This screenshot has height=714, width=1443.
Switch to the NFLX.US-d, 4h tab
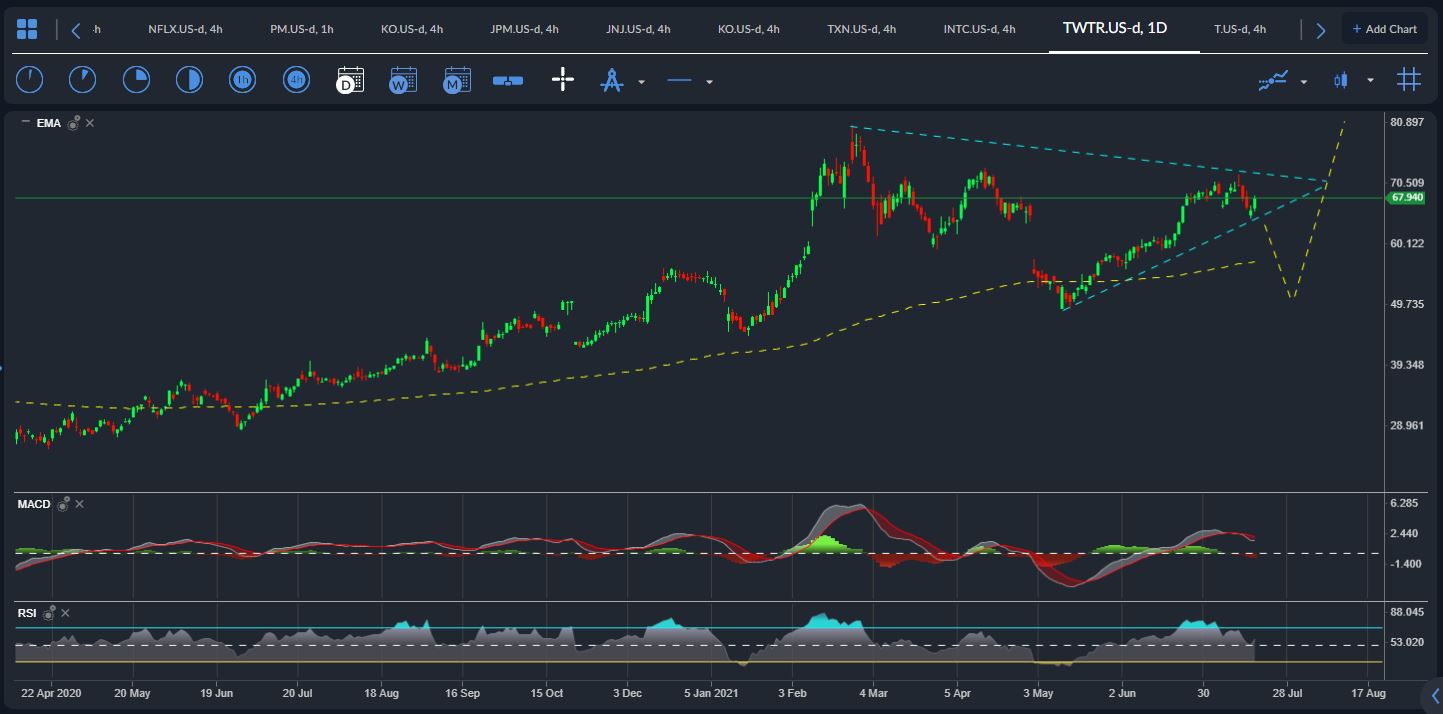[x=185, y=29]
